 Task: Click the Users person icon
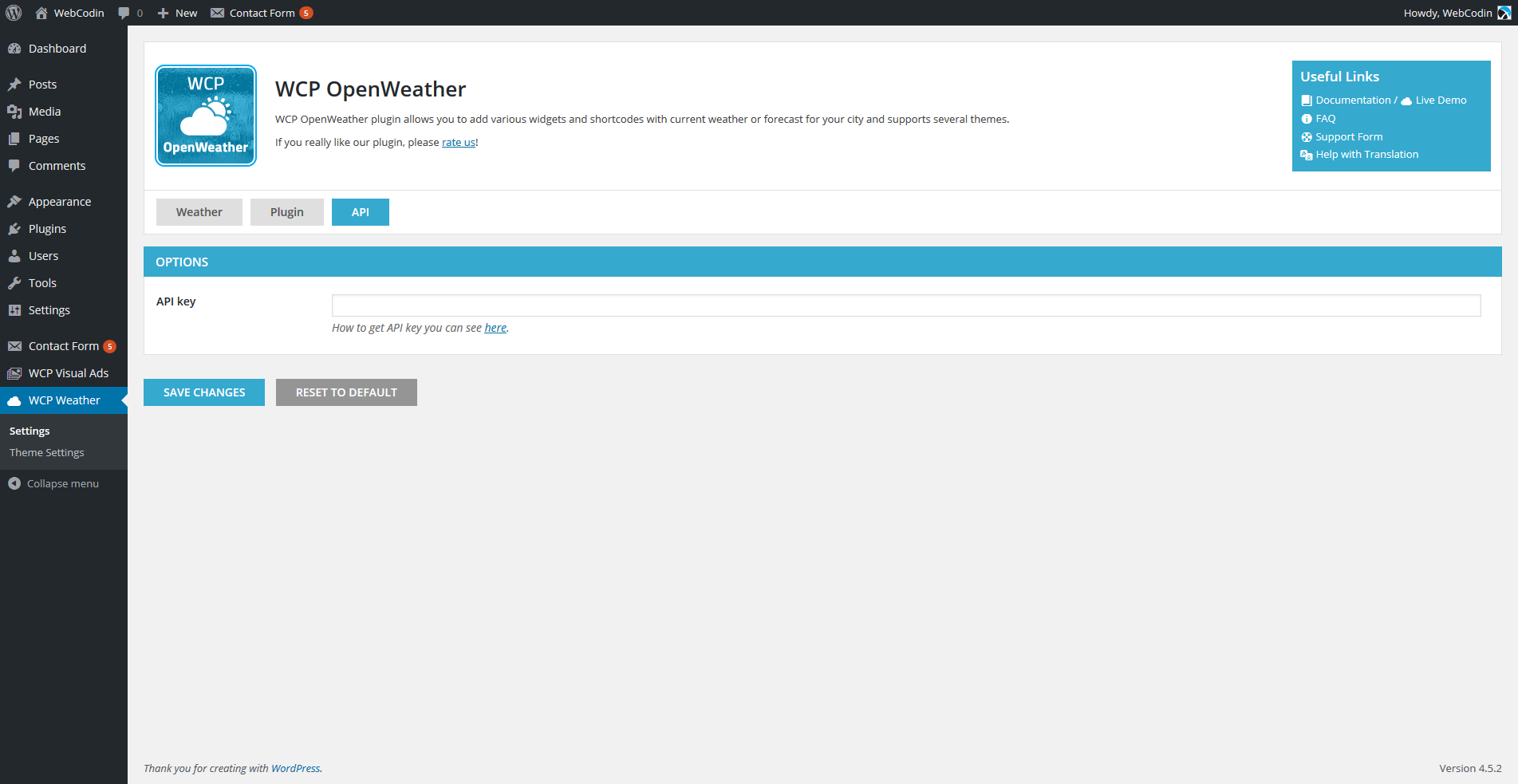14,256
